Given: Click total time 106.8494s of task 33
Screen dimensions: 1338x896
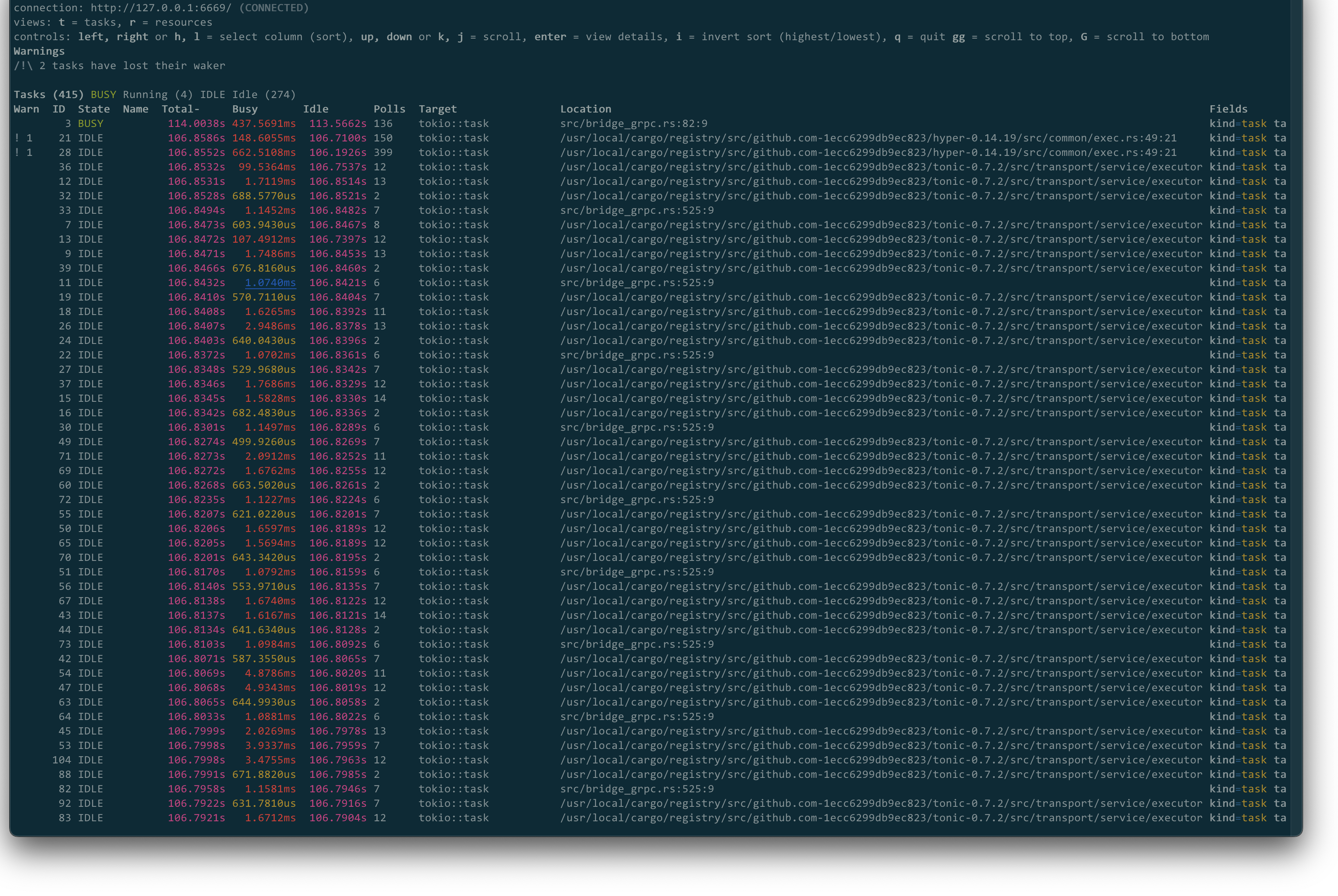Looking at the screenshot, I should click(x=196, y=210).
